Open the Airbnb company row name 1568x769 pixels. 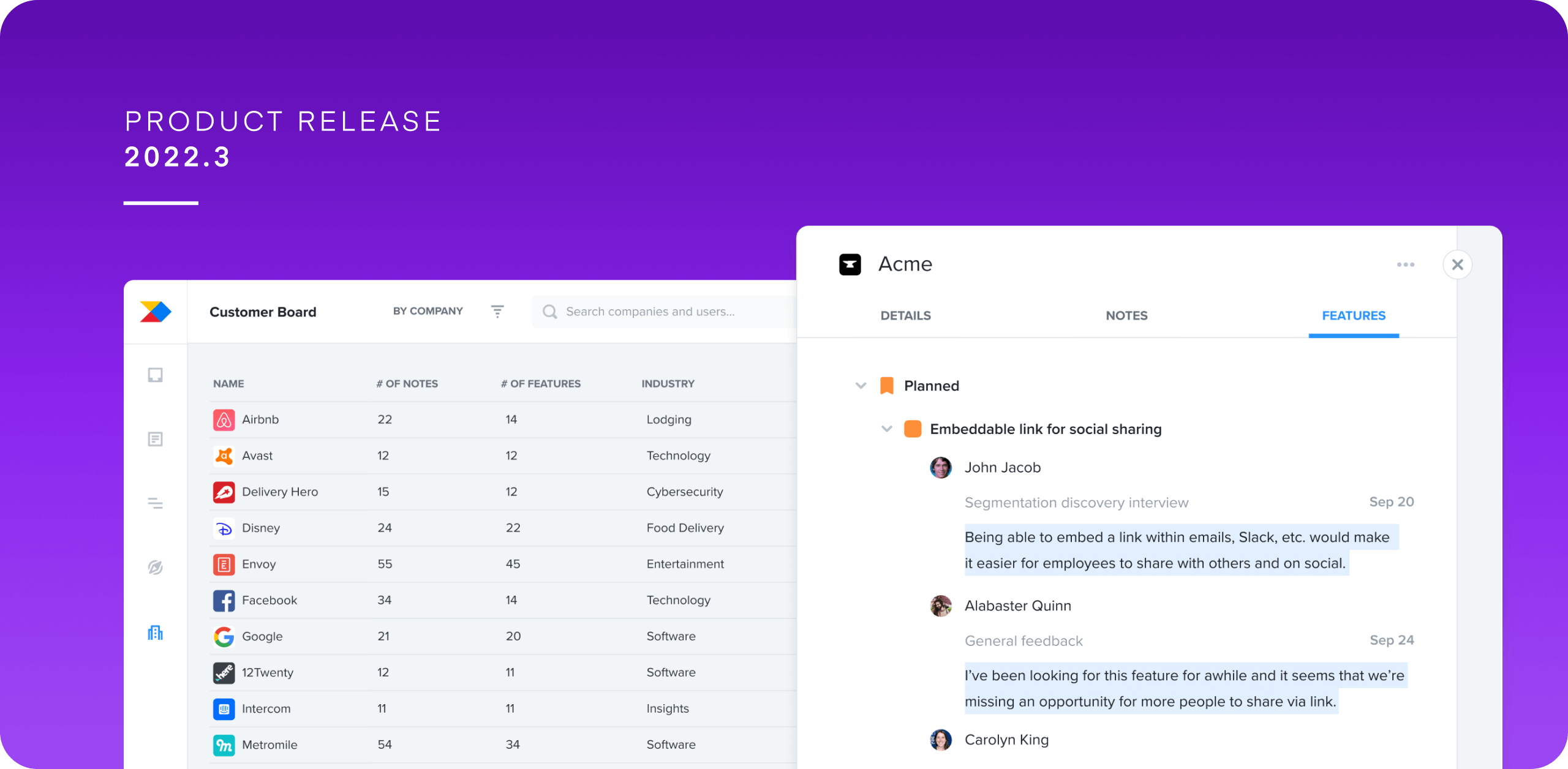point(260,420)
